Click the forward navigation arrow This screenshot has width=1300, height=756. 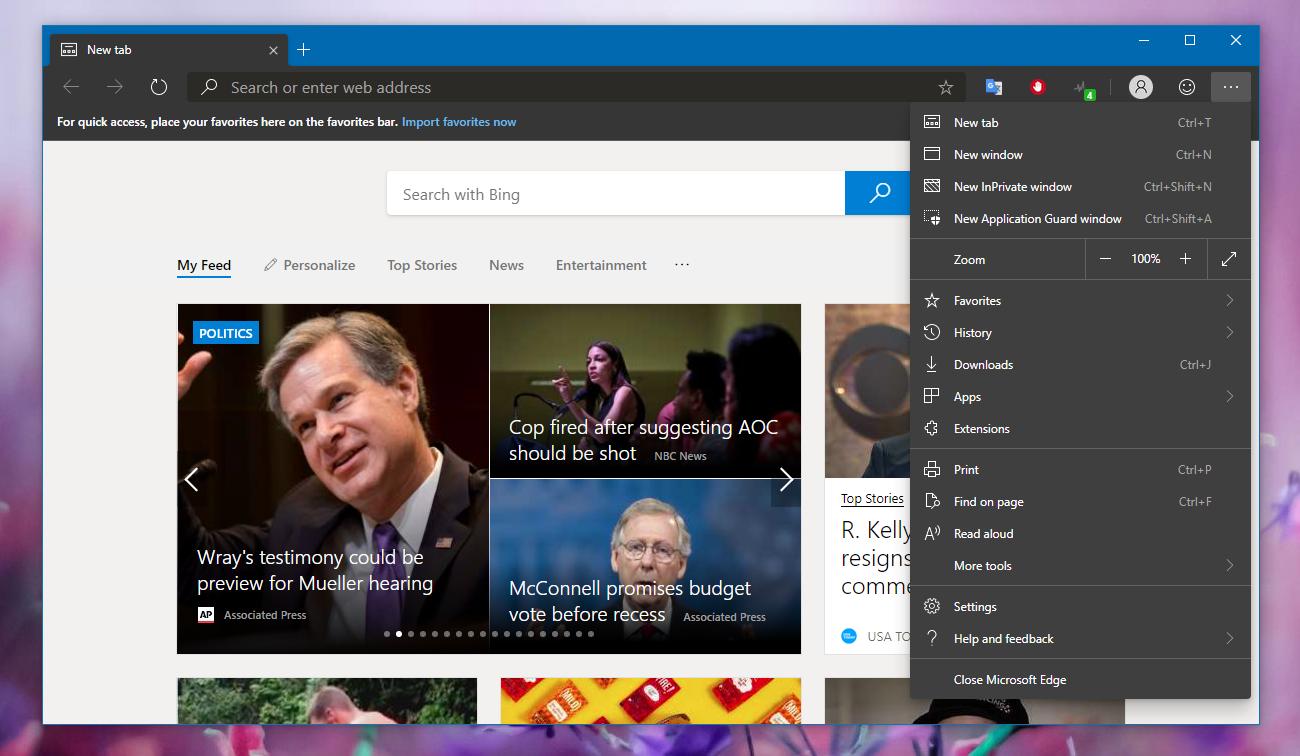tap(115, 87)
